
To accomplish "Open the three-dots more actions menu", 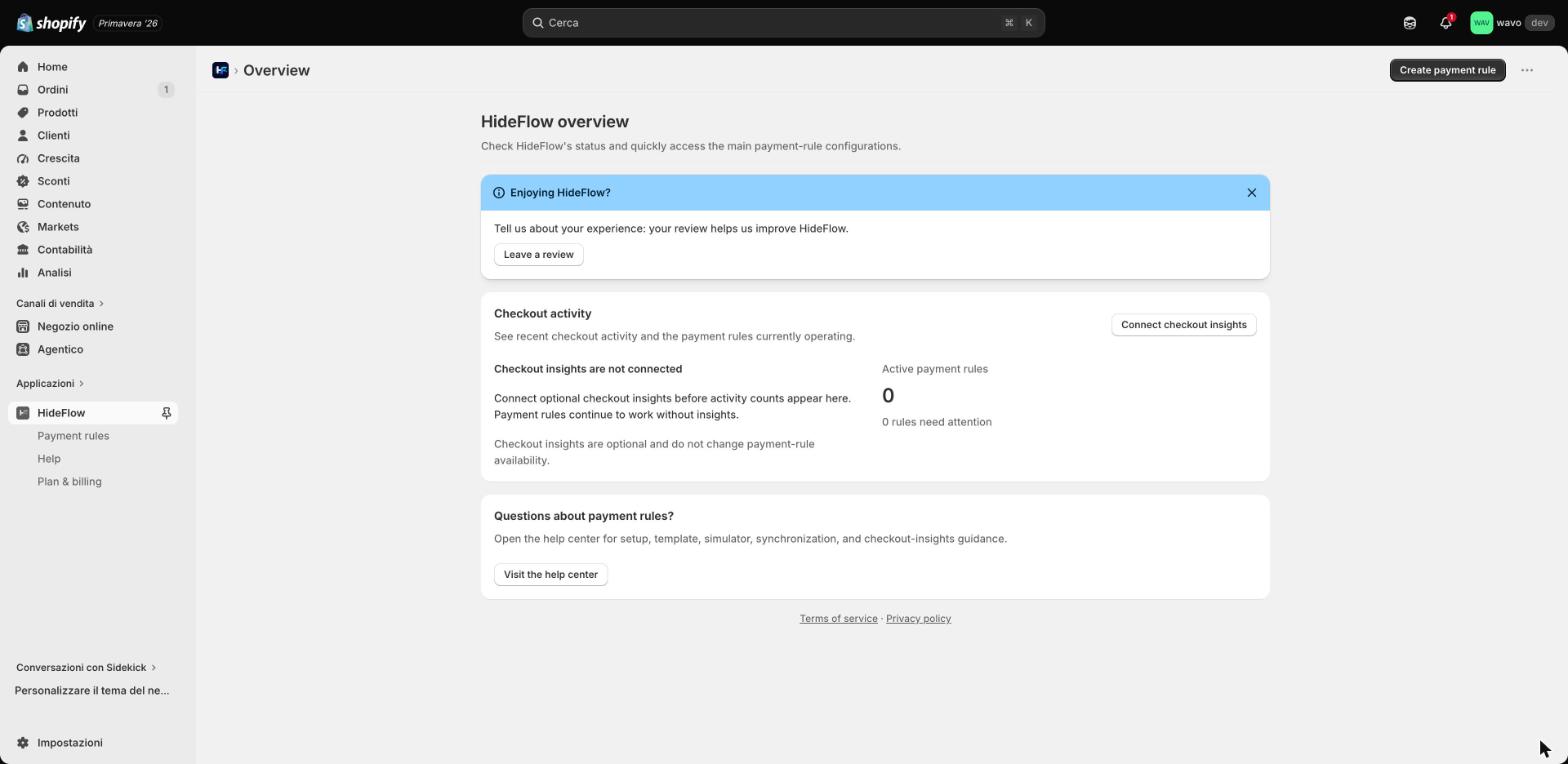I will (x=1527, y=70).
